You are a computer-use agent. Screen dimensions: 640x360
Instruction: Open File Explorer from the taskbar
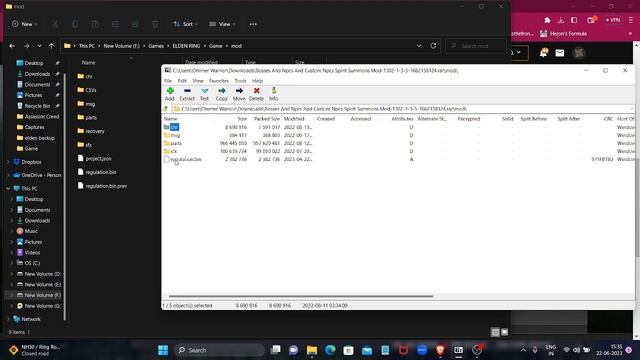click(312, 350)
